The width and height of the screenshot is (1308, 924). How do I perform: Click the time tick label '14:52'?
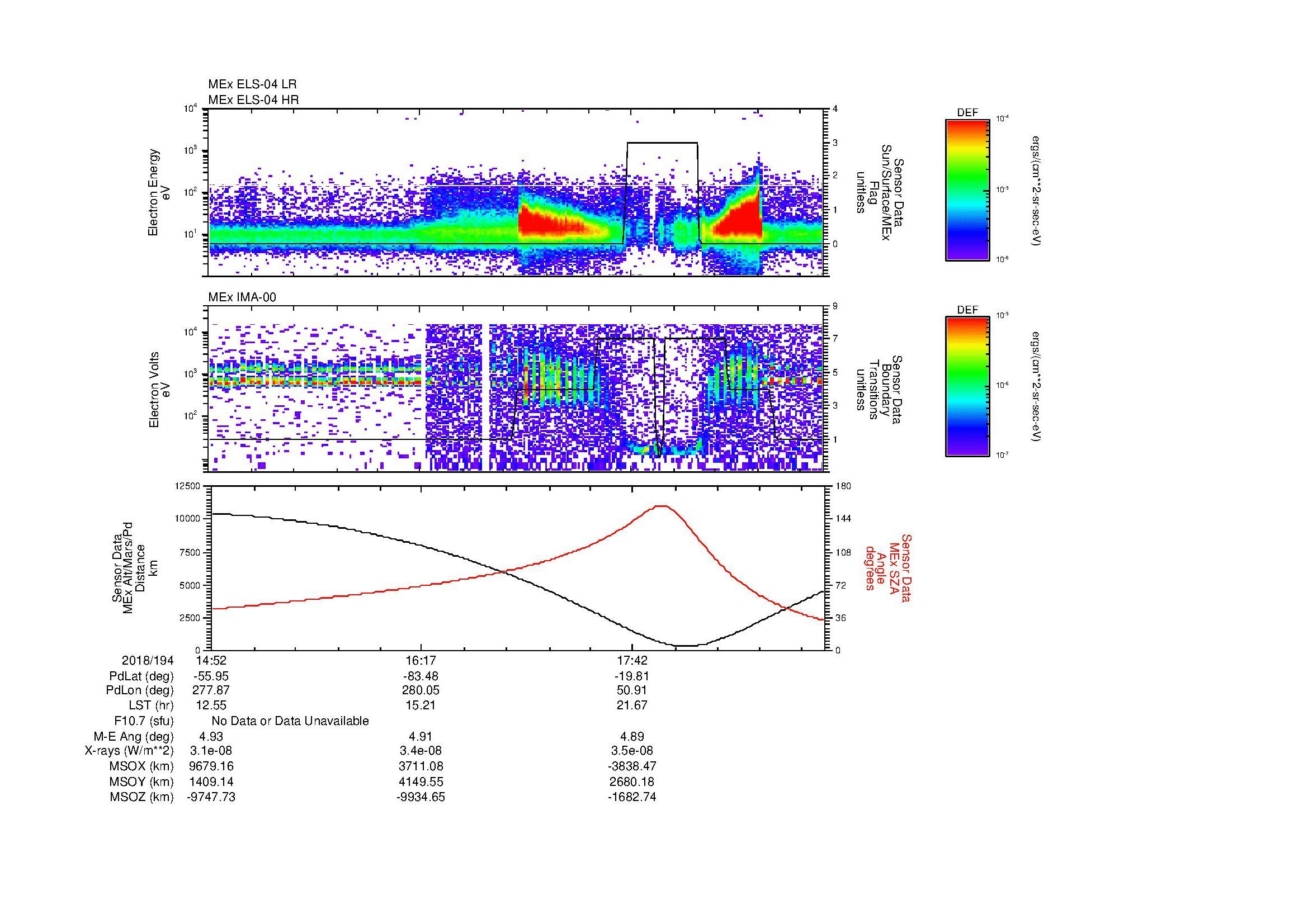(211, 660)
